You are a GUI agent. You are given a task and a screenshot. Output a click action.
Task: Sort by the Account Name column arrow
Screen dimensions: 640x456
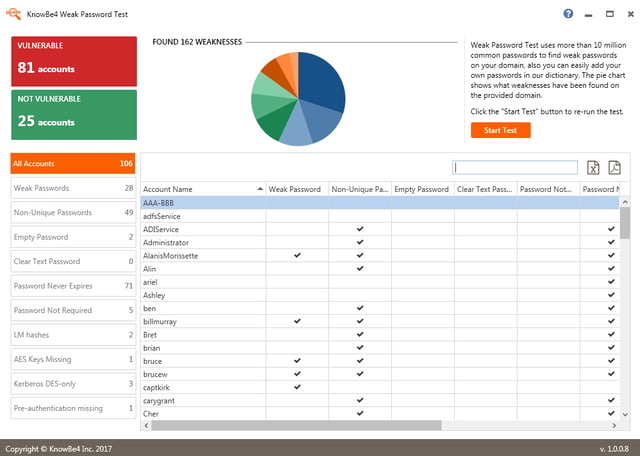pos(260,189)
